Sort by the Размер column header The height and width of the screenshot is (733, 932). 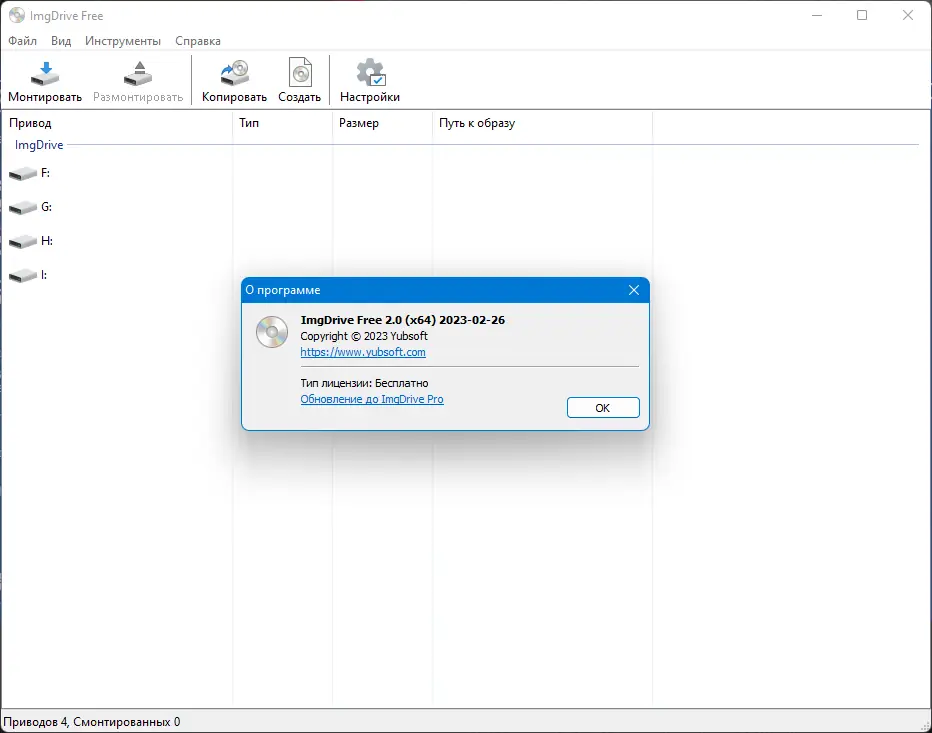click(382, 122)
